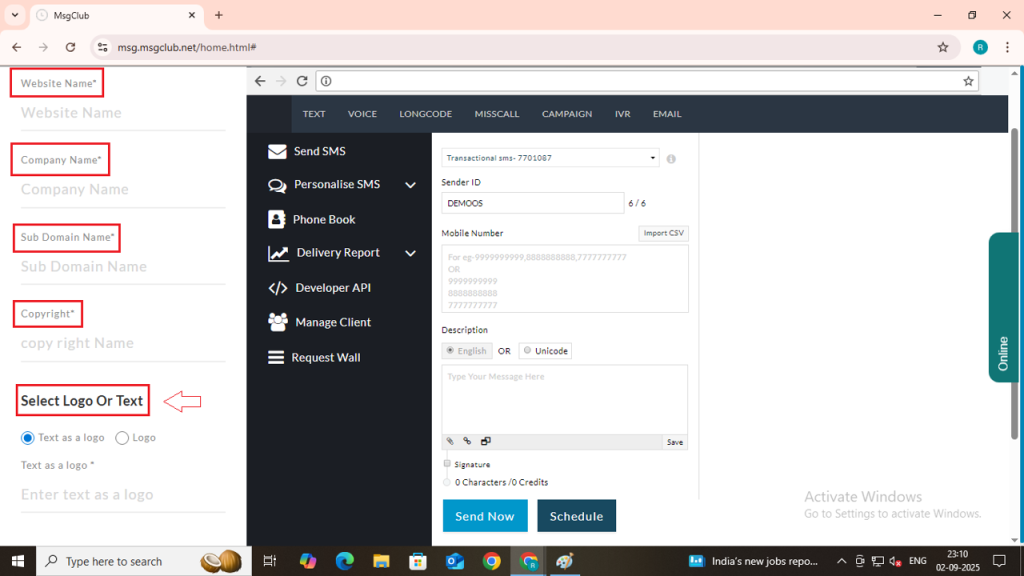Switch to the VOICE tab
The image size is (1024, 576).
coord(362,114)
